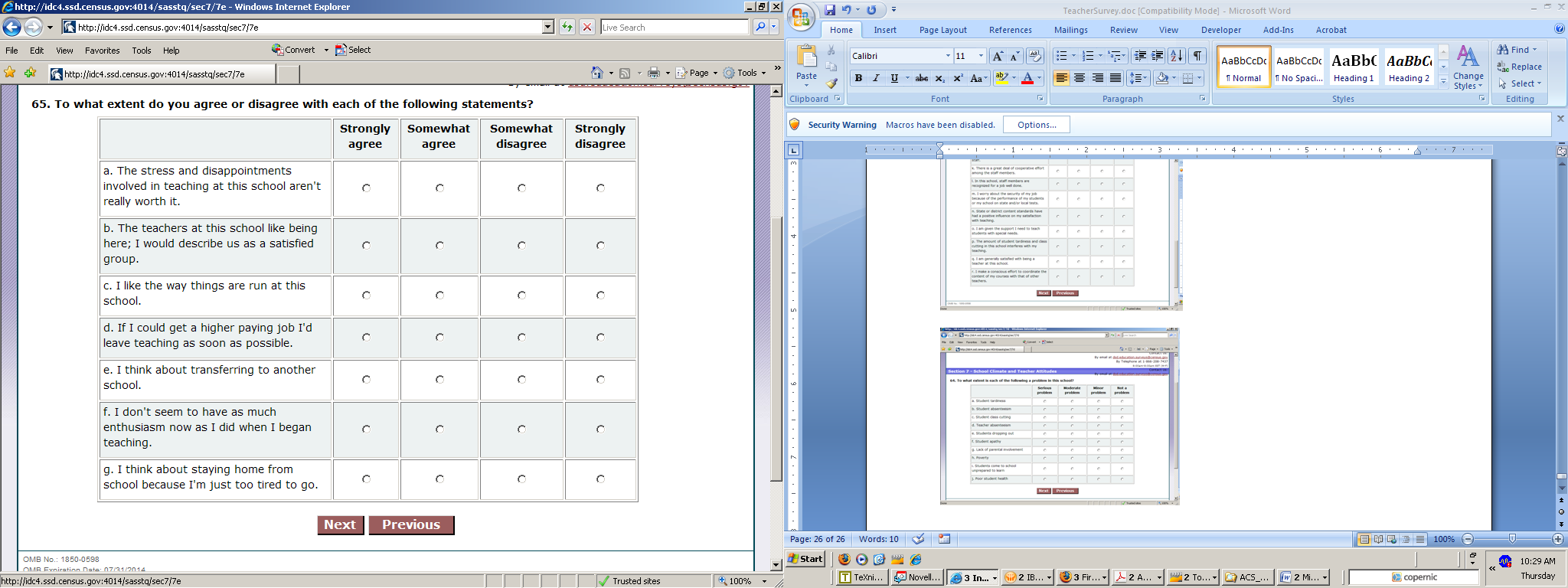The image size is (1568, 588).
Task: Switch to the Developer tab in Word
Action: point(1220,30)
